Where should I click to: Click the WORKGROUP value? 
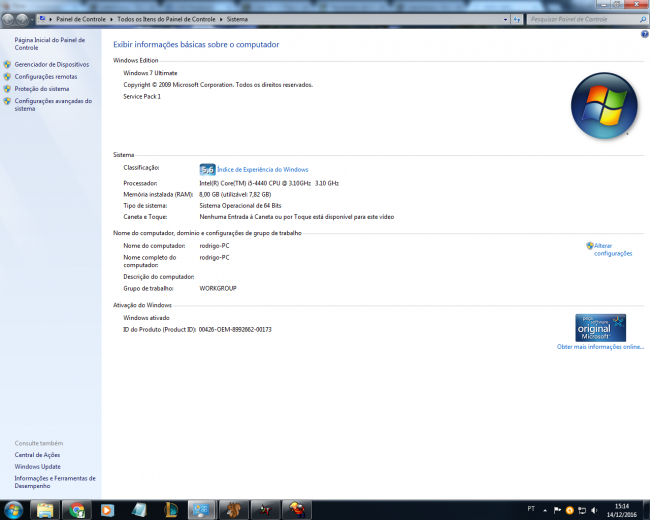[x=218, y=289]
